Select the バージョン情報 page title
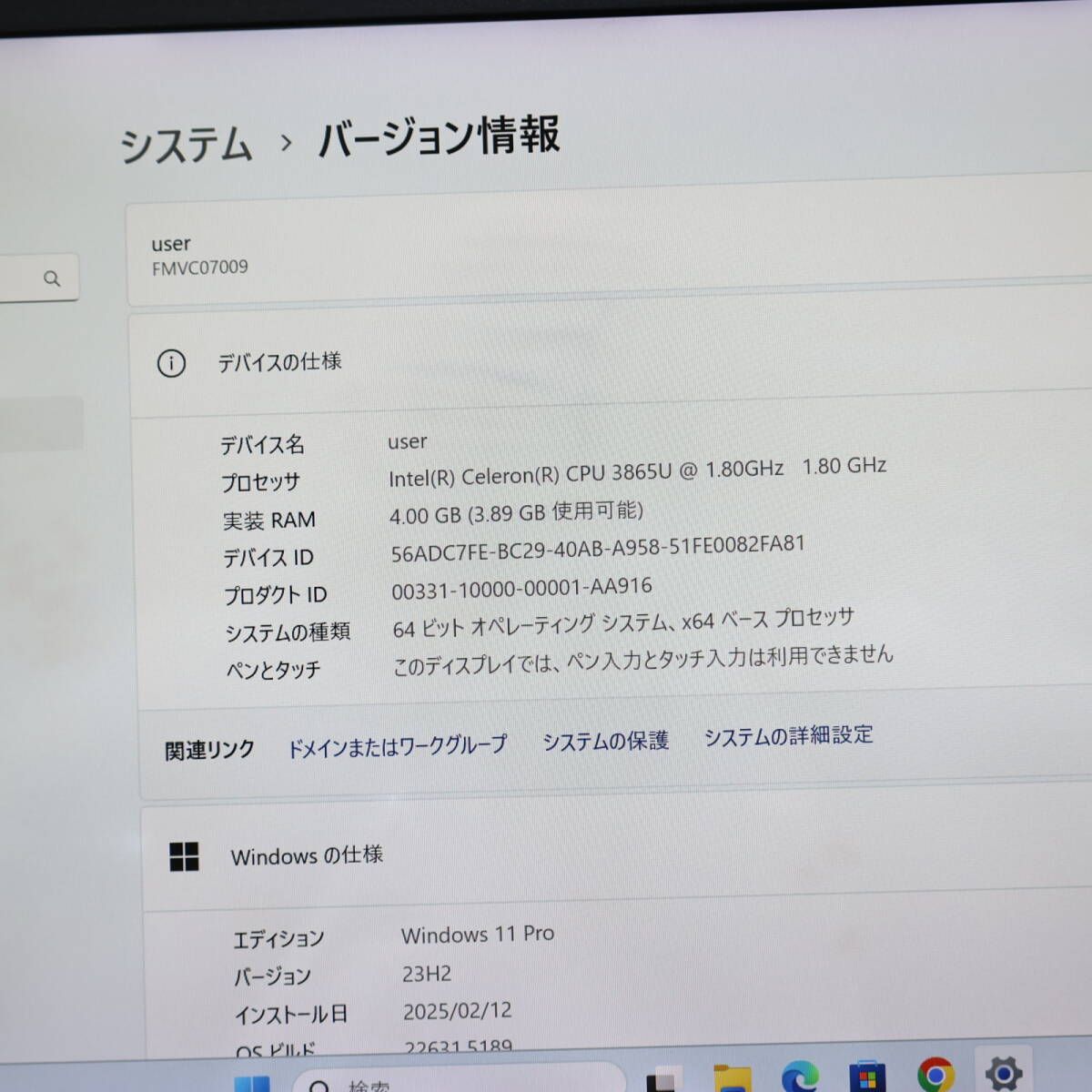The width and height of the screenshot is (1092, 1092). (x=439, y=136)
